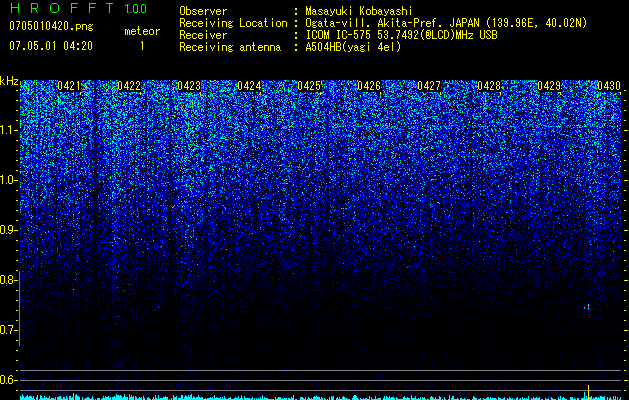This screenshot has width=629, height=400.
Task: Click the 0421 time marker
Action: (x=69, y=86)
